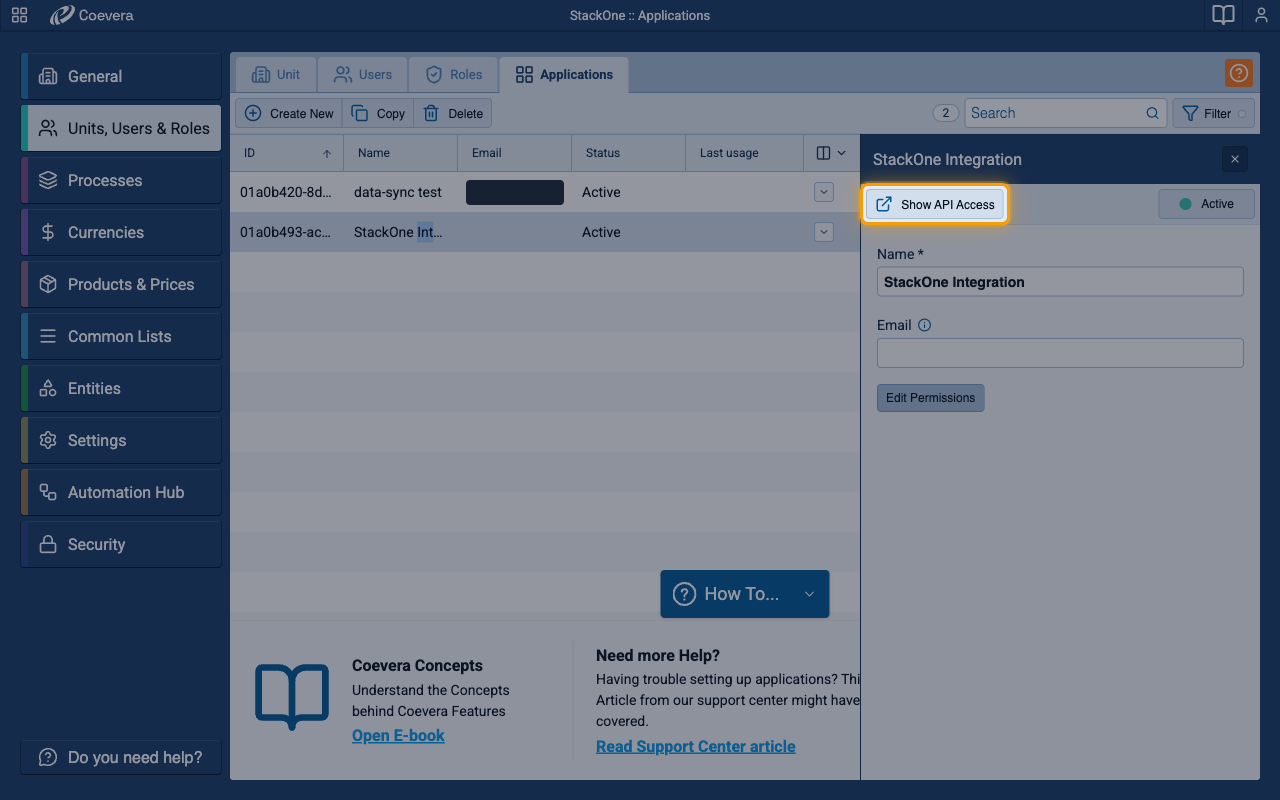The width and height of the screenshot is (1280, 800).
Task: Expand row dropdown for data-sync test
Action: point(824,192)
